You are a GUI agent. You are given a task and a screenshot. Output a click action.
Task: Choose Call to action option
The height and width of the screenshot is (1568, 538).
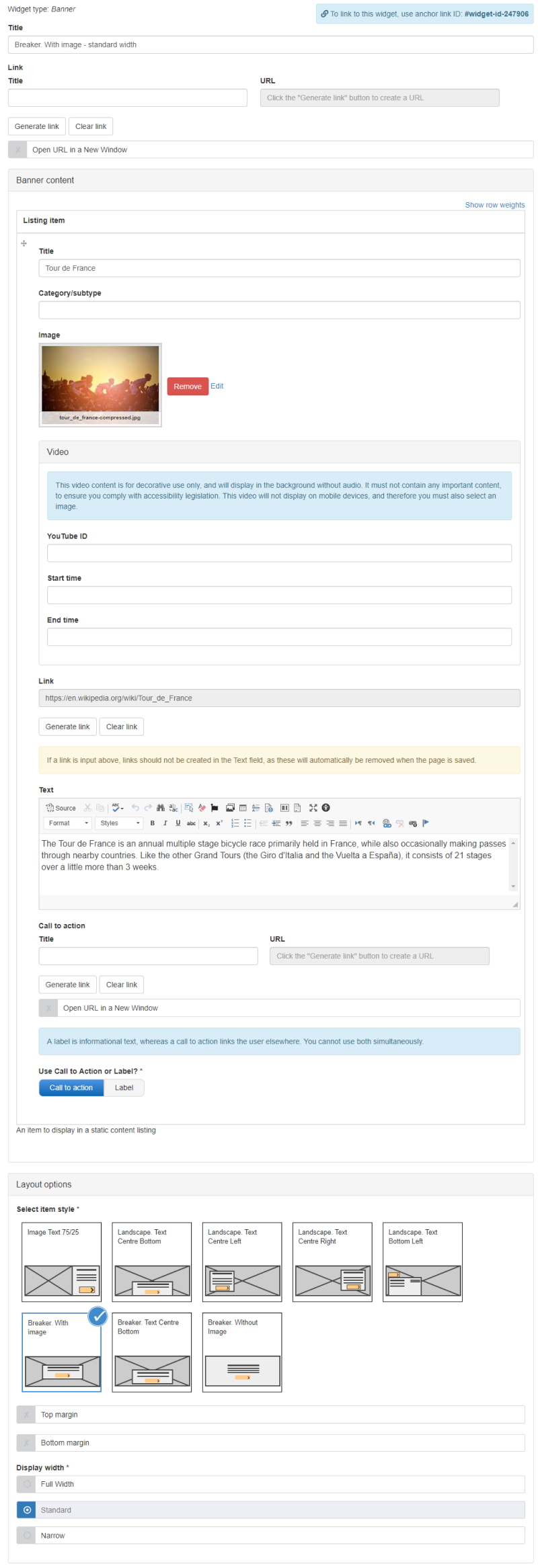[x=71, y=1087]
